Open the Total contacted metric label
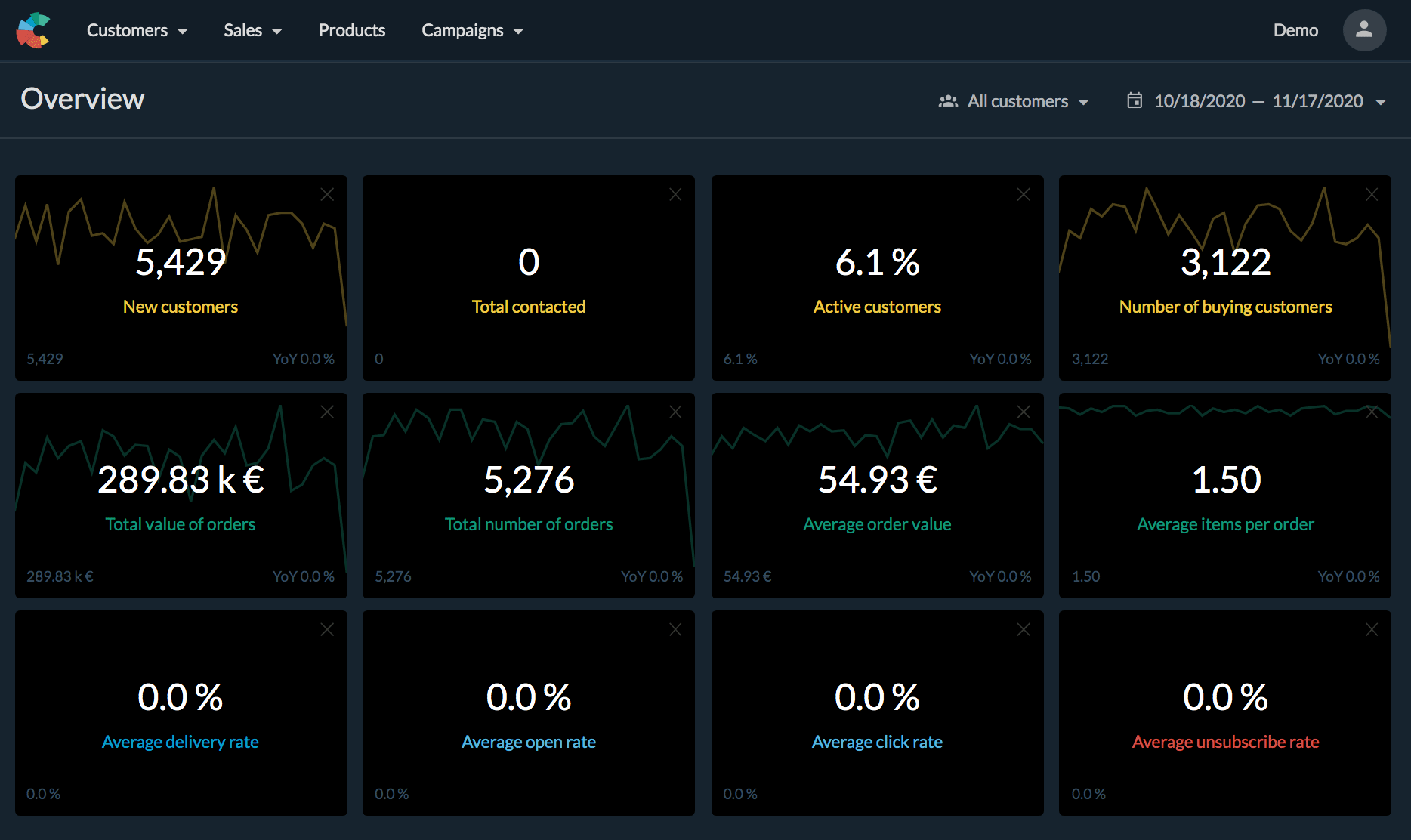Screen dimensions: 1411x840 coord(529,307)
